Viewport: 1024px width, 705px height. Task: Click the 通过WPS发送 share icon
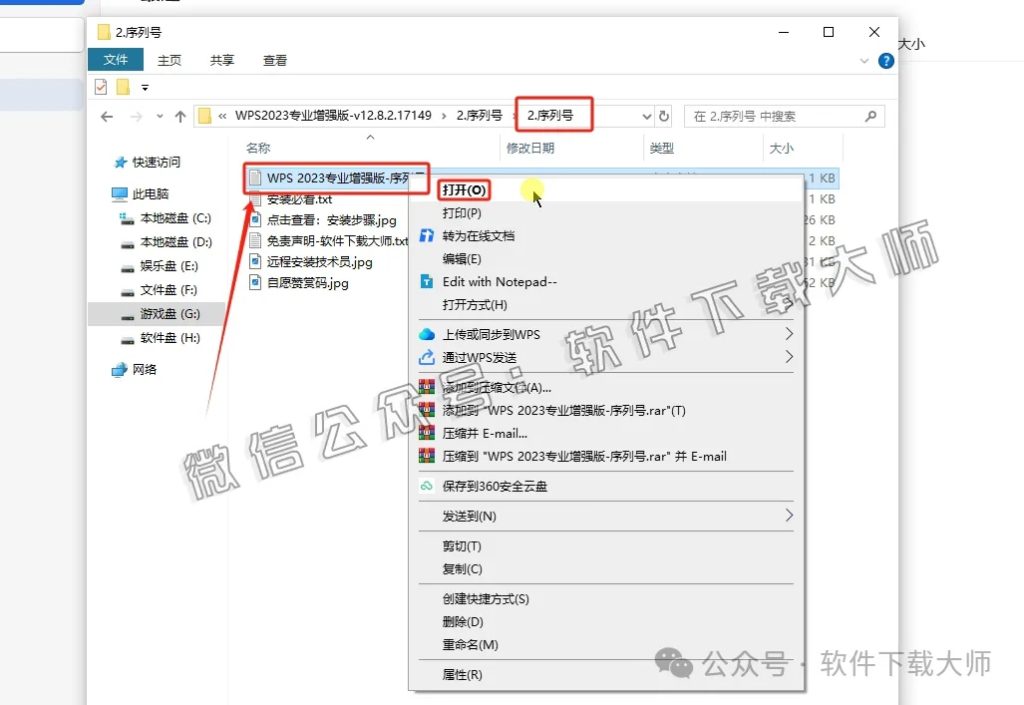(428, 357)
